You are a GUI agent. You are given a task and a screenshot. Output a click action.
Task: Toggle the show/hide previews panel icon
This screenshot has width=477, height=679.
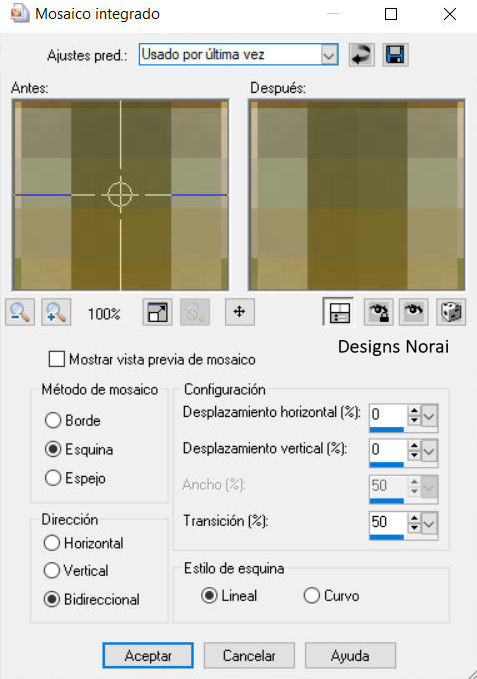pyautogui.click(x=338, y=312)
